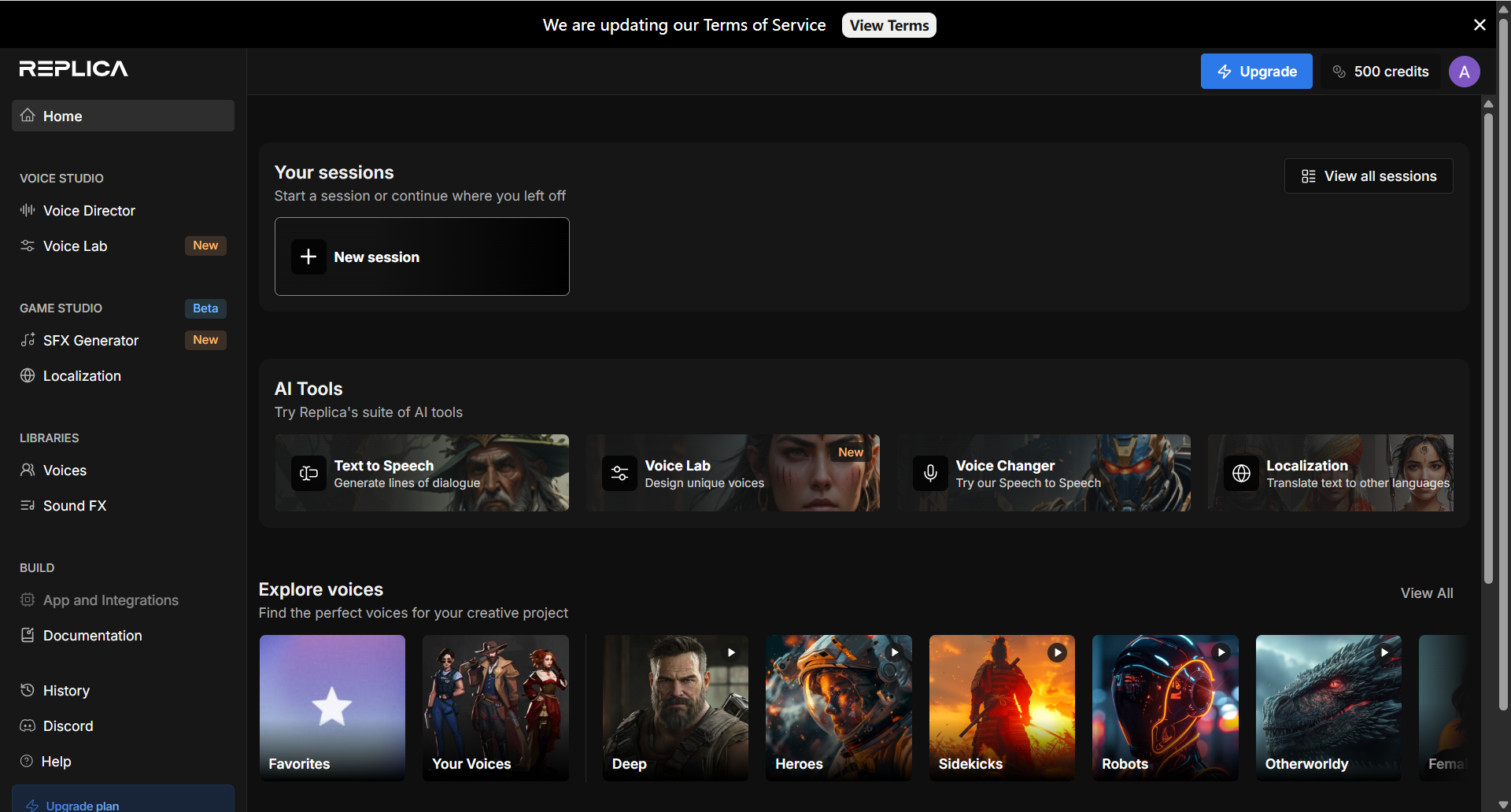Click the Favorites star icon

click(x=332, y=706)
